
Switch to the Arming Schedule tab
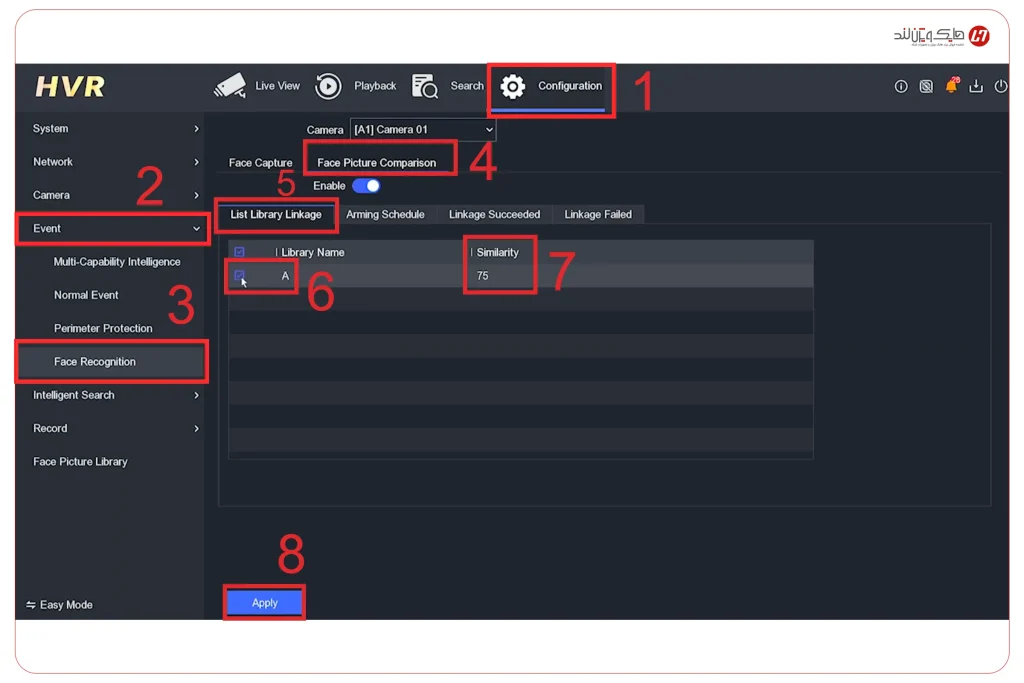click(x=385, y=214)
